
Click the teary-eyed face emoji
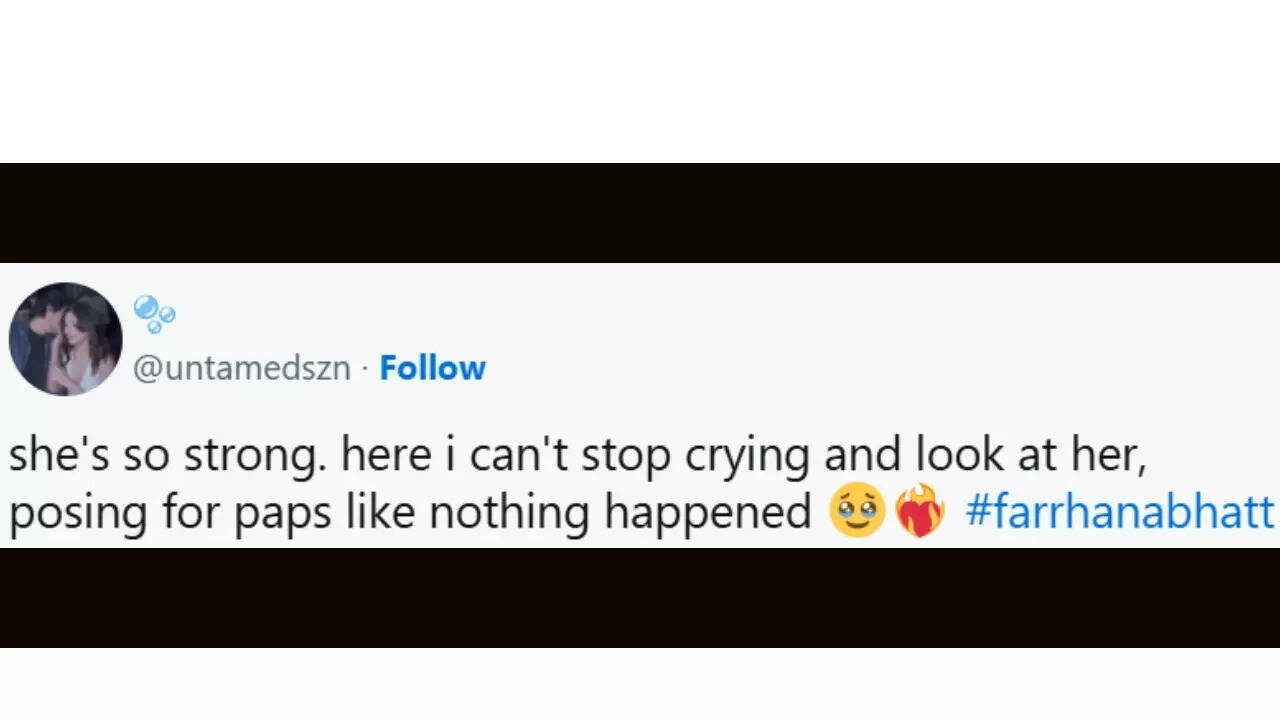(857, 513)
